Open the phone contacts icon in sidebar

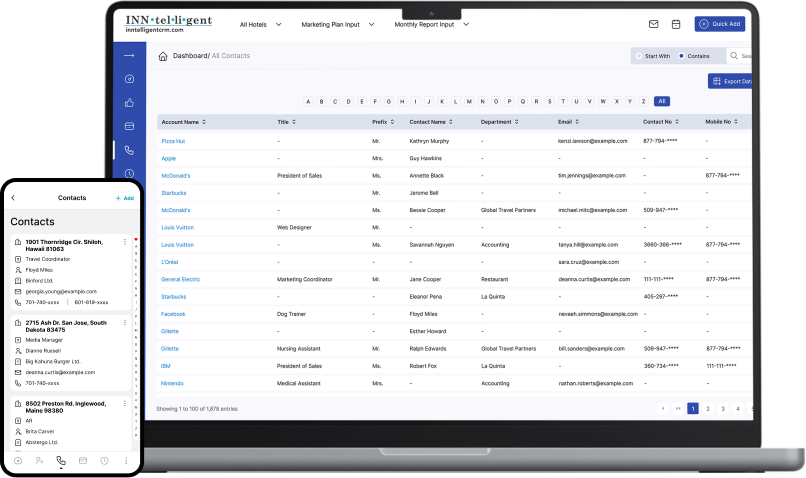[x=129, y=150]
